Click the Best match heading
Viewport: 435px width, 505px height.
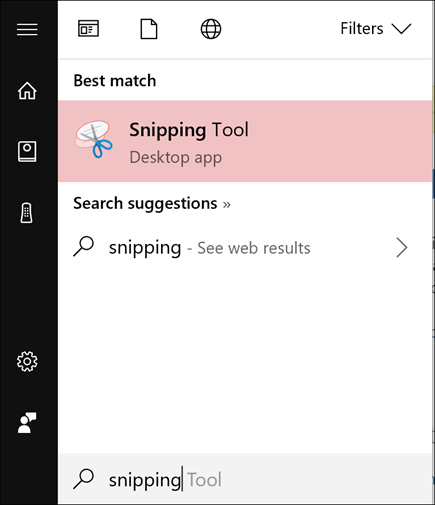115,81
